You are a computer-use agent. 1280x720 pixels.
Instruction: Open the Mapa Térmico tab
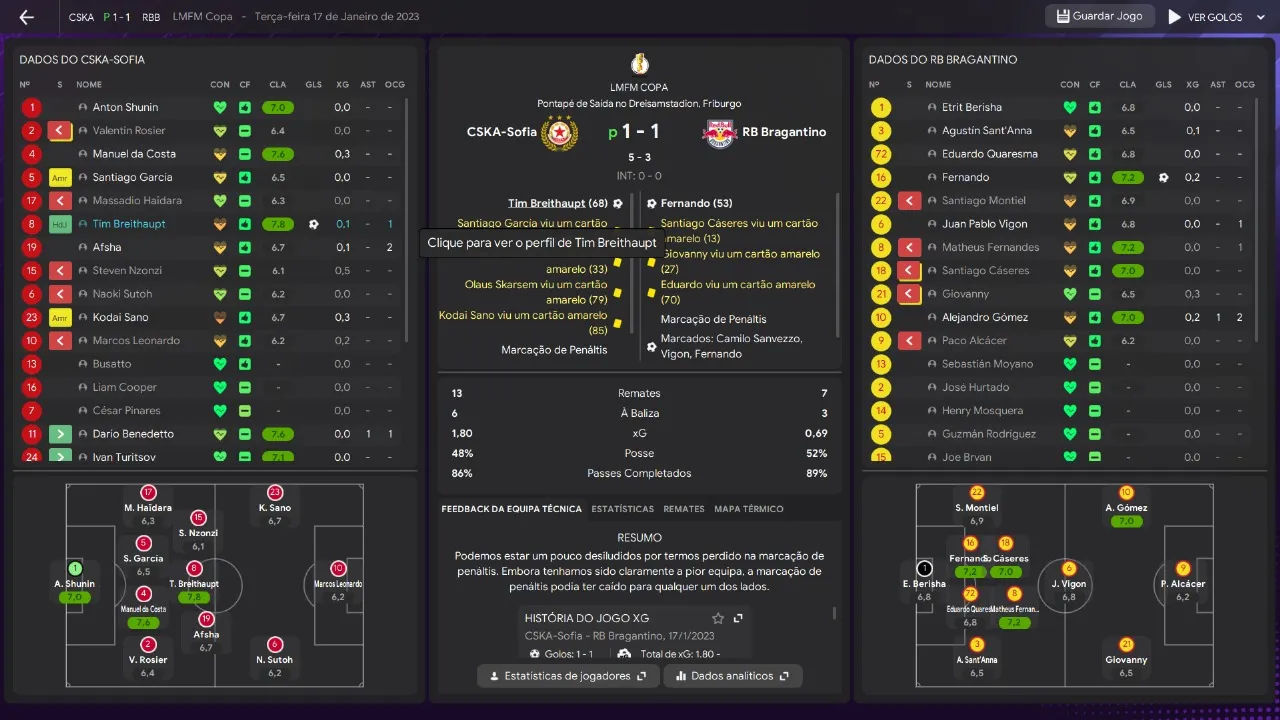click(x=749, y=509)
